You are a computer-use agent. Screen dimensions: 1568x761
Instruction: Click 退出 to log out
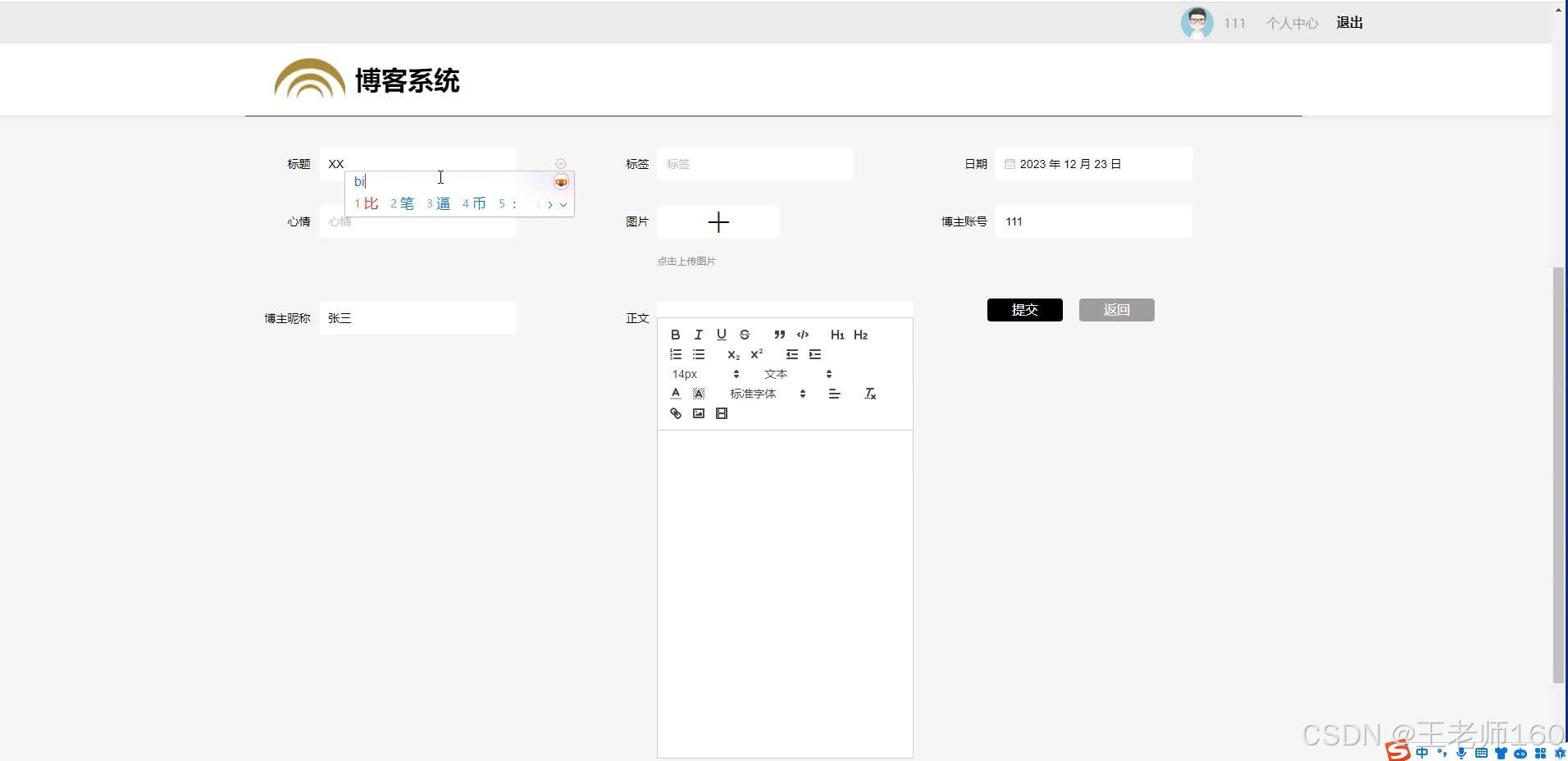coord(1350,23)
